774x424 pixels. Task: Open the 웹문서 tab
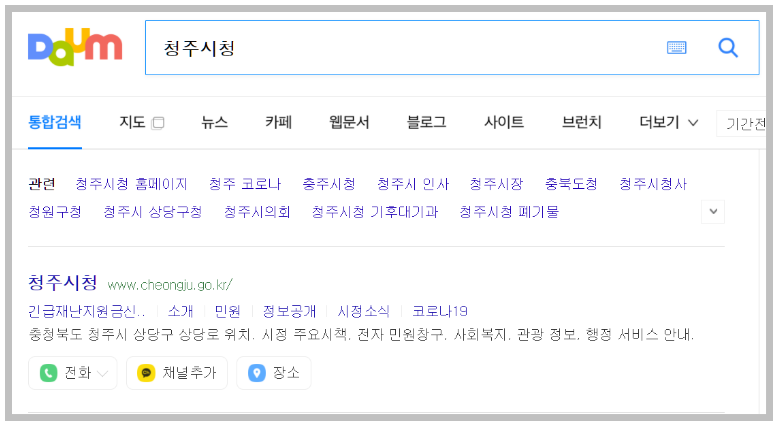coord(349,122)
